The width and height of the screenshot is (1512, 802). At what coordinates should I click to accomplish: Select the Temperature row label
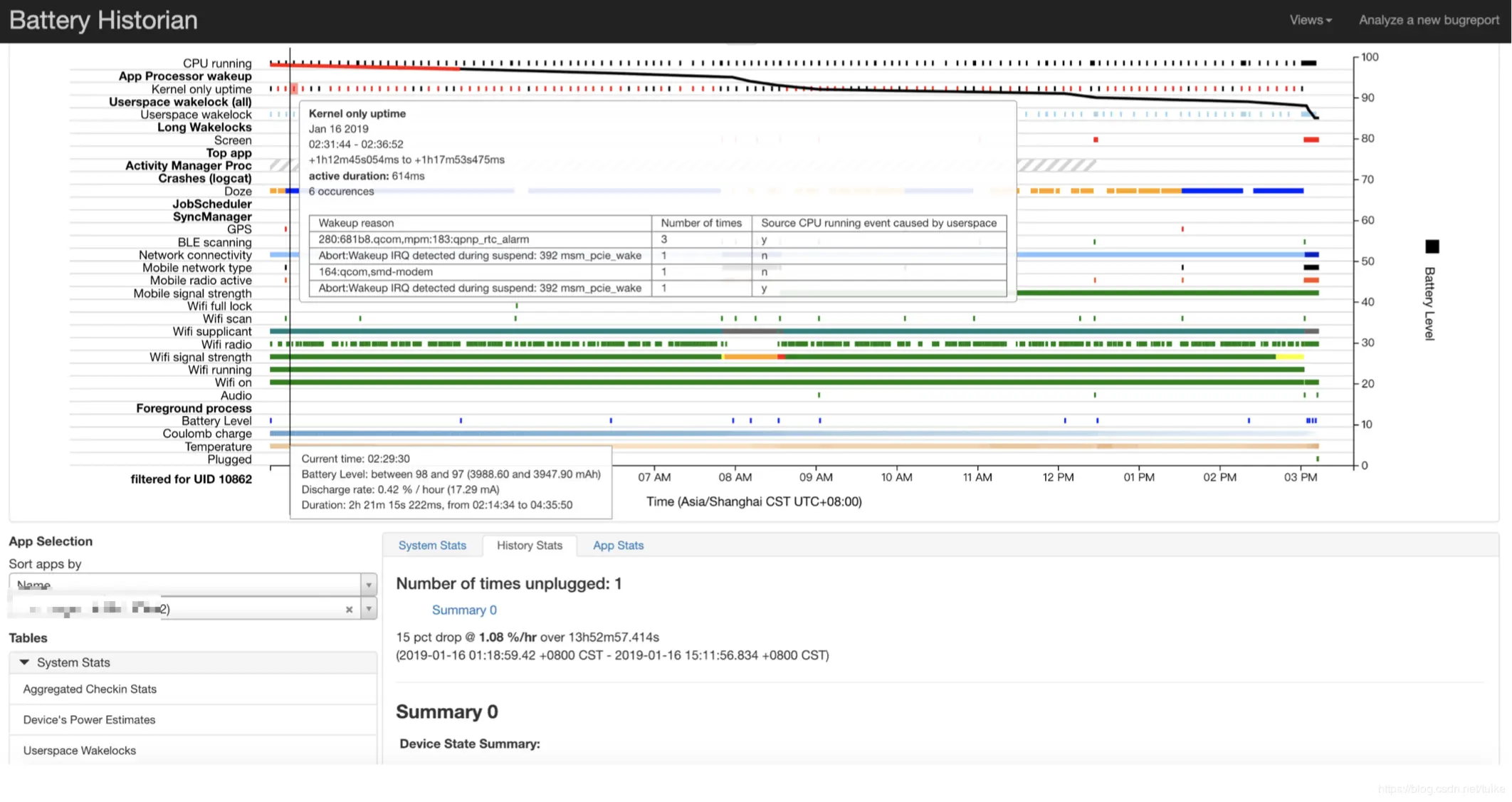point(218,447)
